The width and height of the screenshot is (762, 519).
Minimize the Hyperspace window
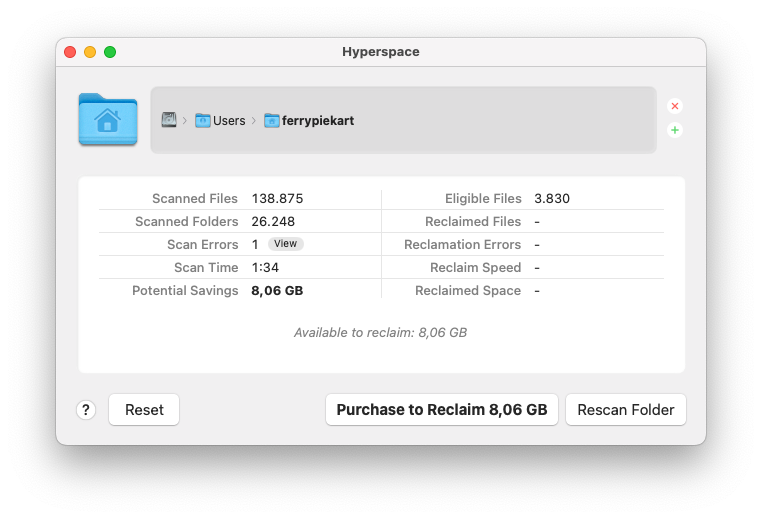coord(90,52)
